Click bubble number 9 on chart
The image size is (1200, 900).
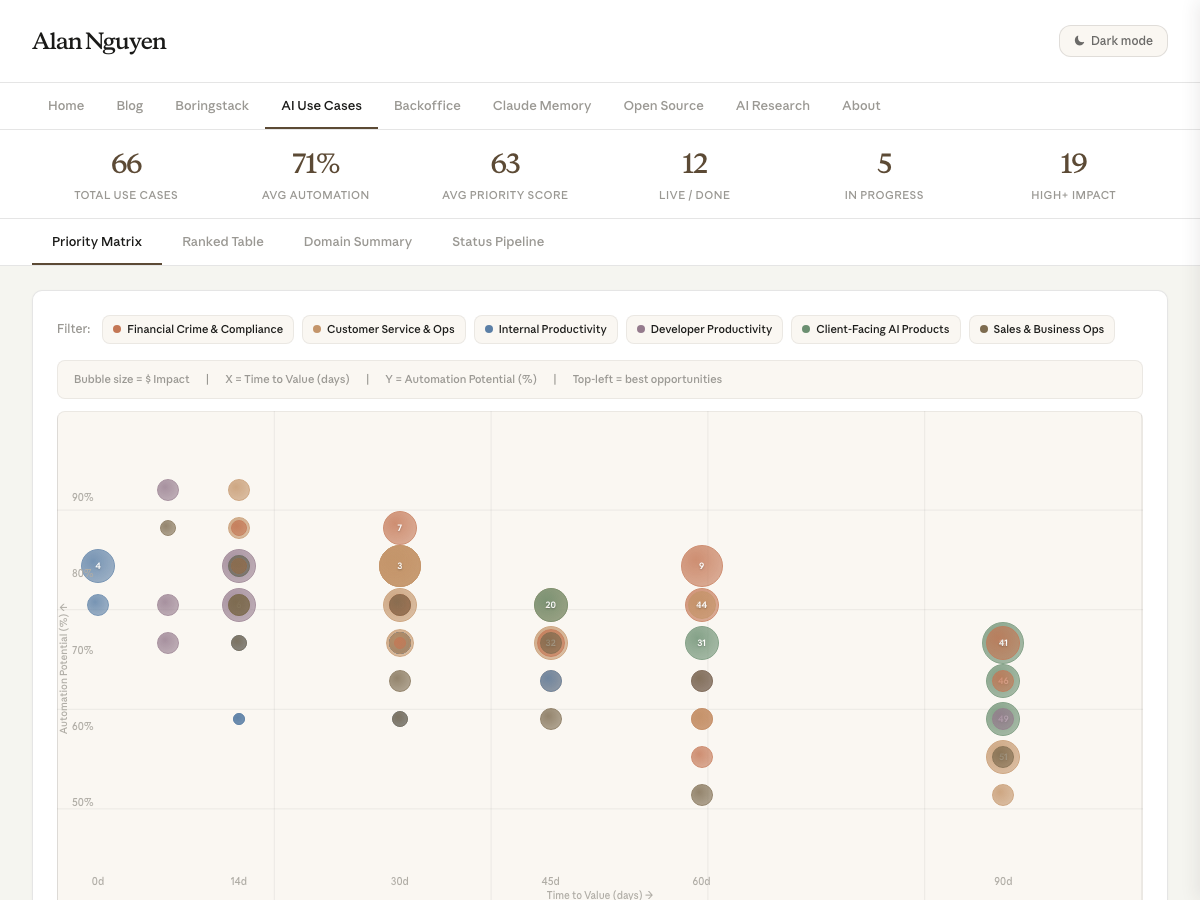[x=702, y=566]
